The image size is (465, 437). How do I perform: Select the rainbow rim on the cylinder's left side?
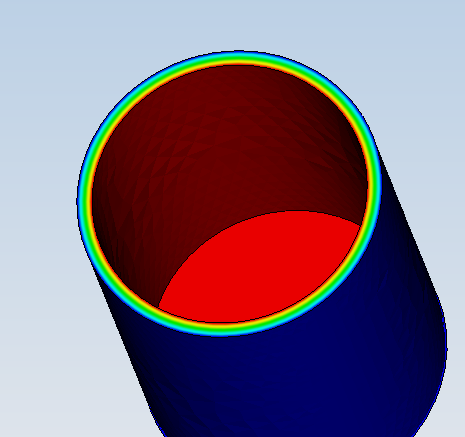pos(84,200)
